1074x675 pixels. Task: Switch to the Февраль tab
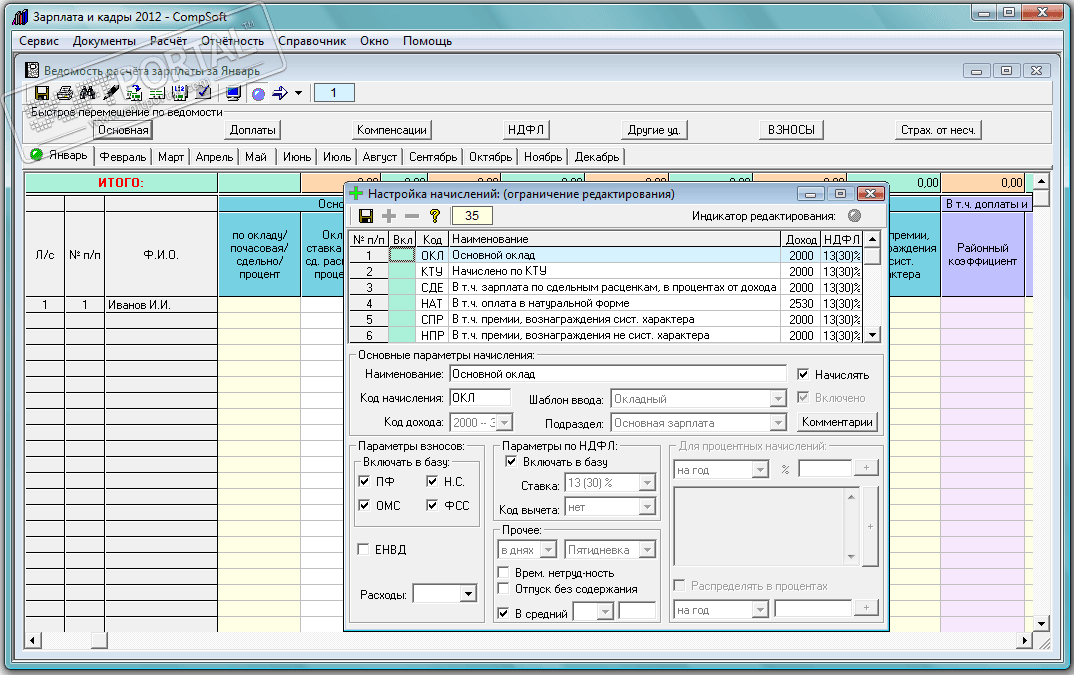coord(123,157)
